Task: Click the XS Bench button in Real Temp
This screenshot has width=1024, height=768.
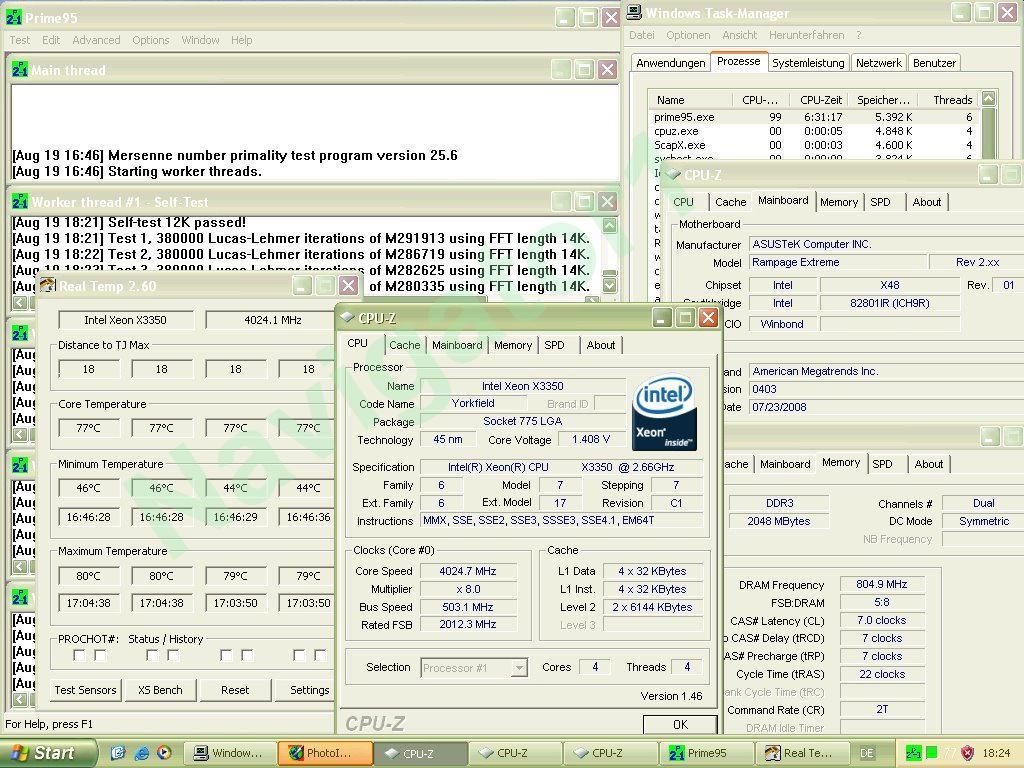Action: (160, 690)
